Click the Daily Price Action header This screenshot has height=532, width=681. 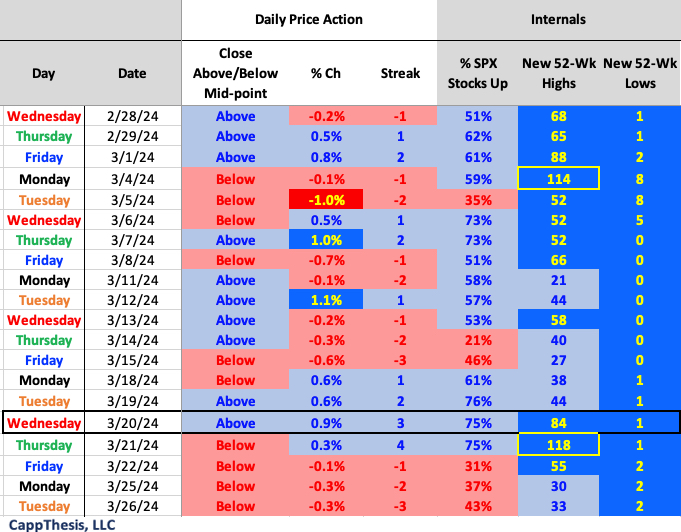pyautogui.click(x=308, y=19)
